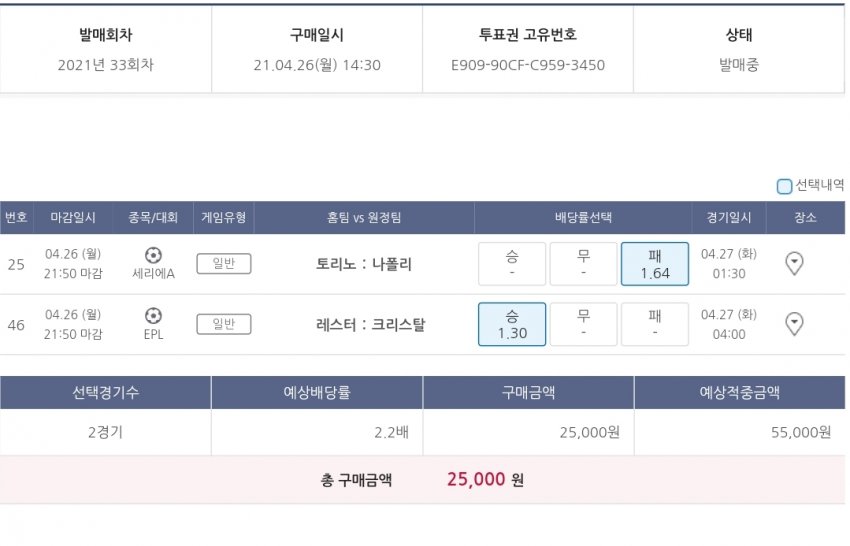850x546 pixels.
Task: Select 승 for 토리노 : 나폴리
Action: 512,264
